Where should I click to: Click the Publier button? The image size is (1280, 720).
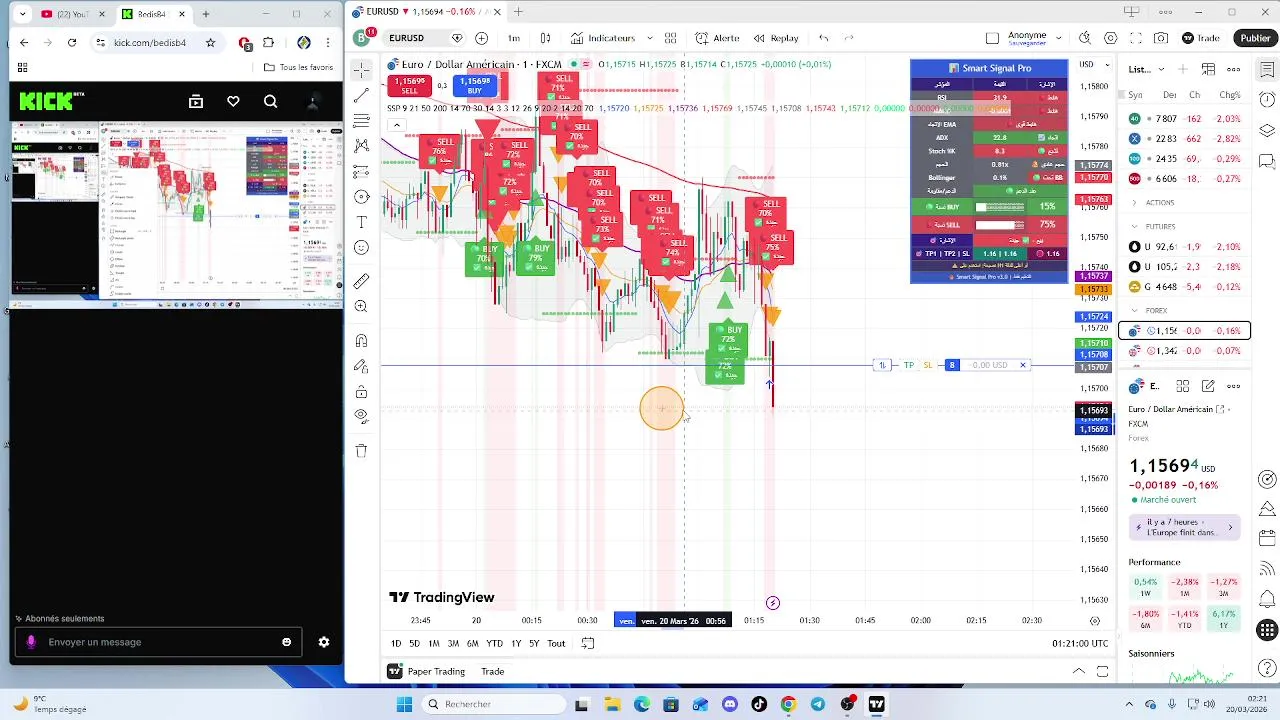[x=1255, y=38]
